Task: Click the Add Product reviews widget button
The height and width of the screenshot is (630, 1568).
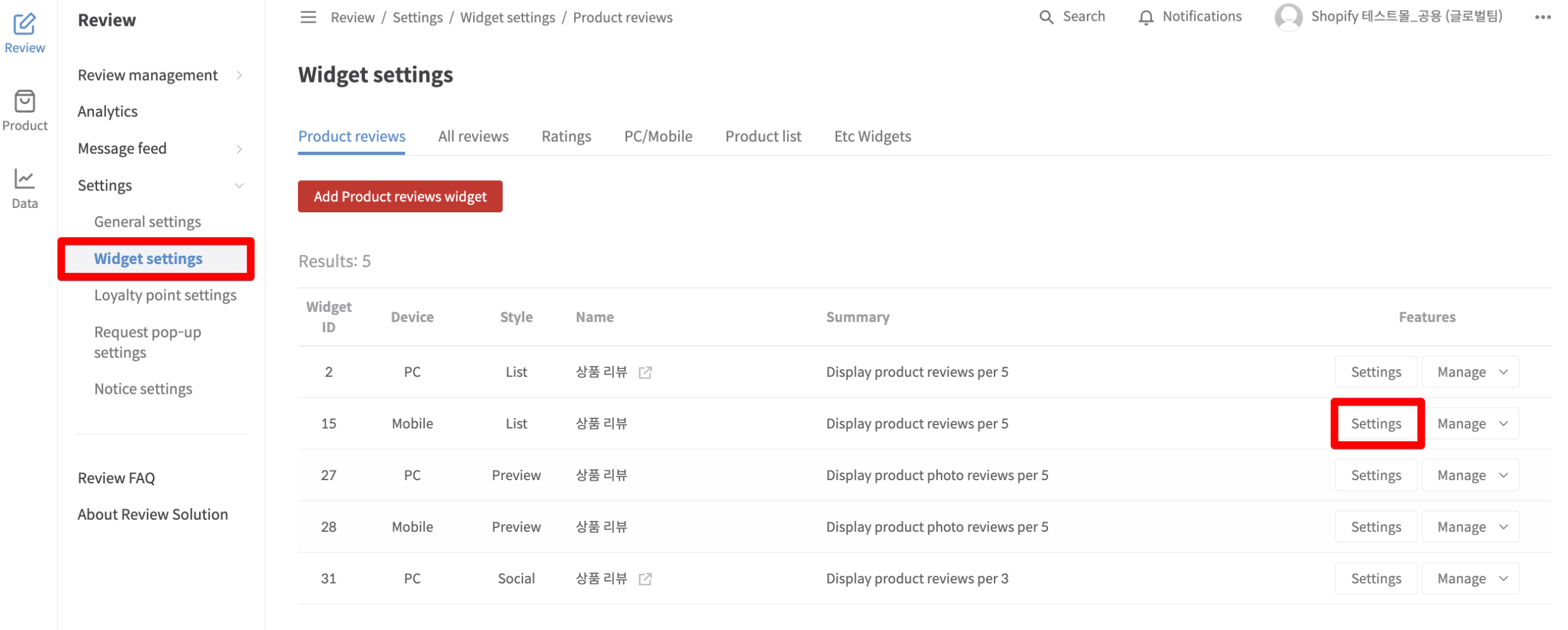Action: pyautogui.click(x=400, y=196)
